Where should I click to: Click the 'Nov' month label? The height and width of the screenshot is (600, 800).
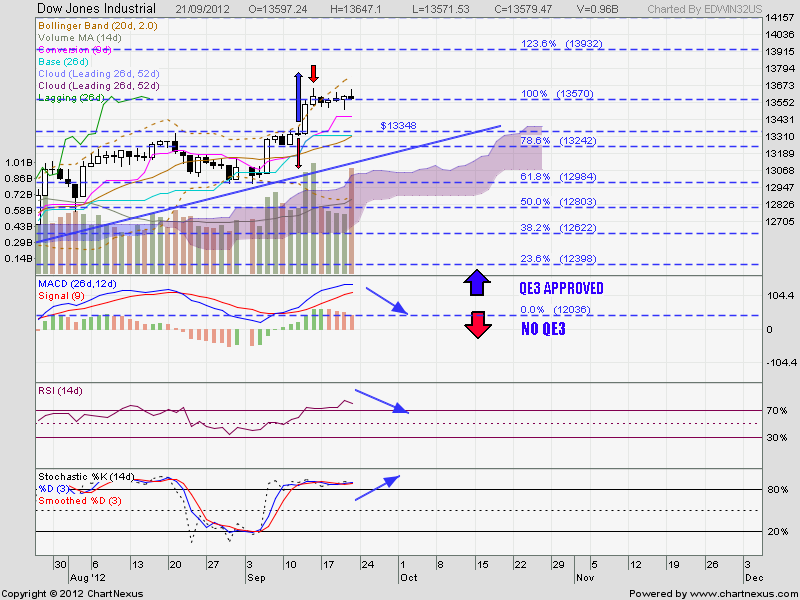(x=585, y=577)
